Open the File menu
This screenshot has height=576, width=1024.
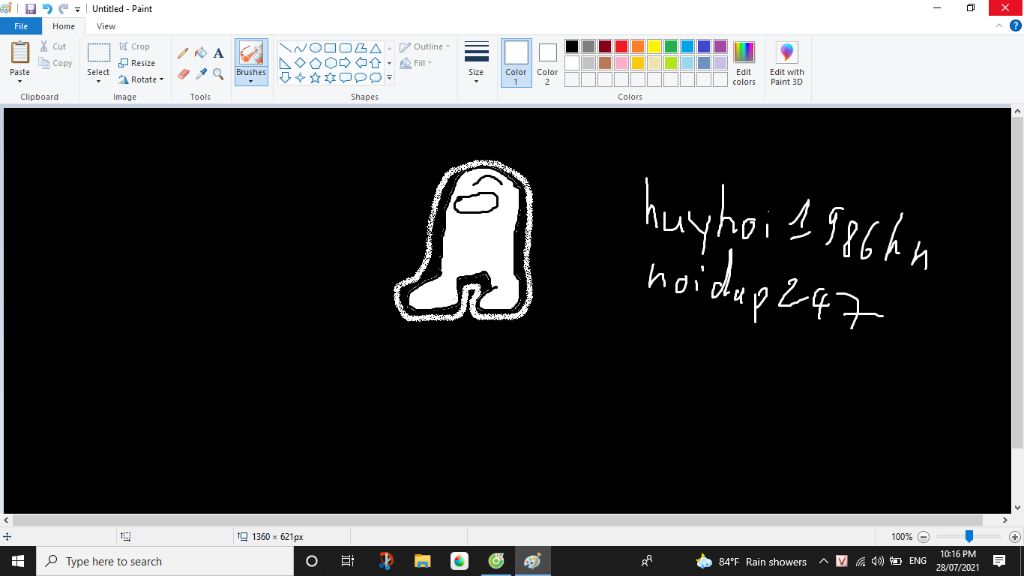21,26
